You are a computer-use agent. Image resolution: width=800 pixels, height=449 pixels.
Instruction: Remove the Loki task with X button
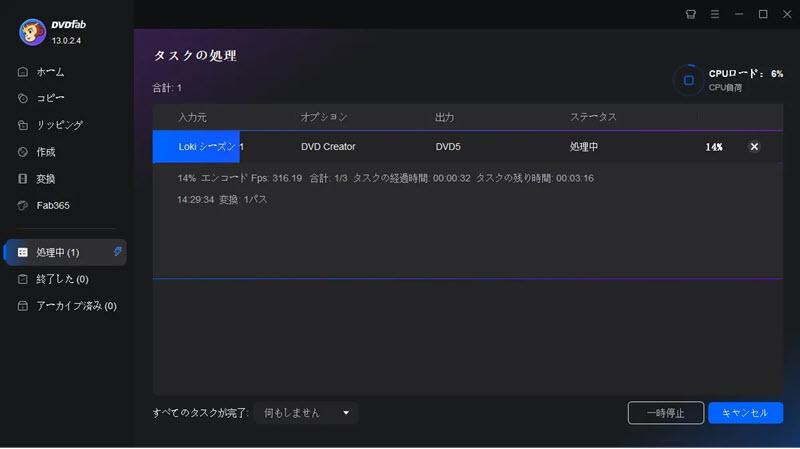click(x=754, y=147)
